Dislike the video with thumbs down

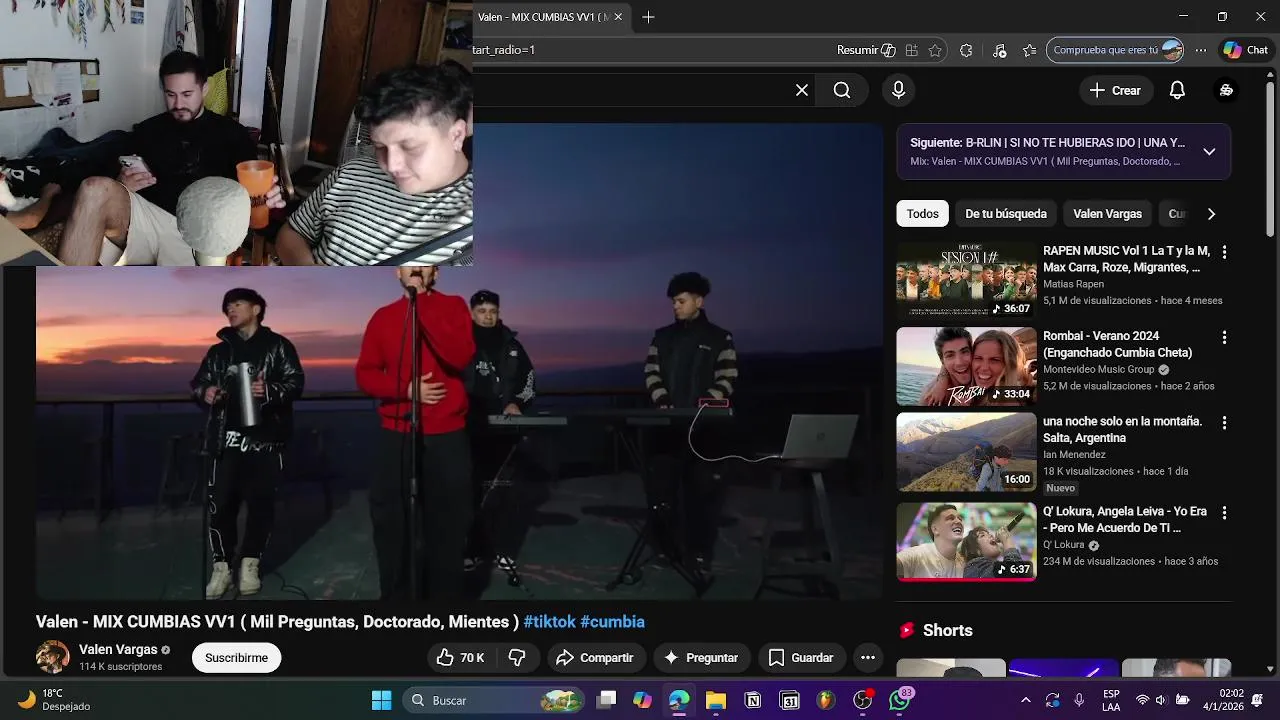[518, 657]
